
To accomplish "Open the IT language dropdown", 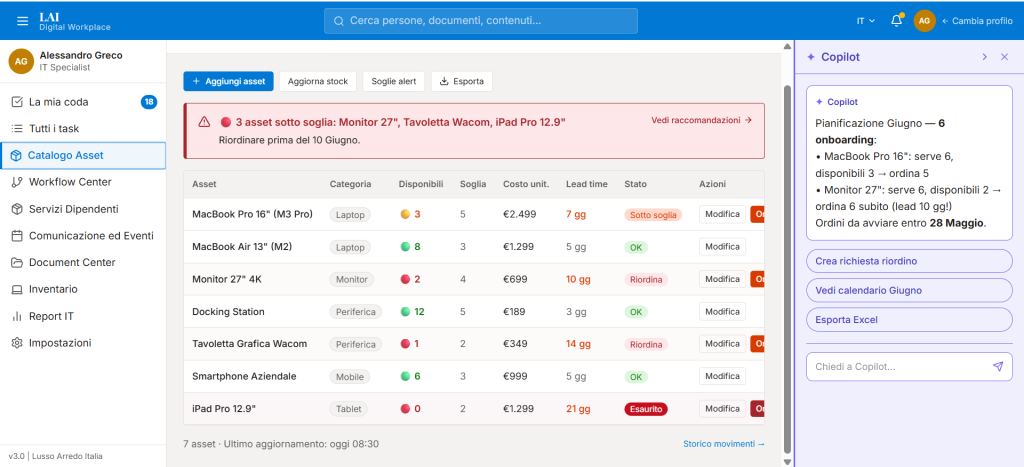I will point(865,21).
